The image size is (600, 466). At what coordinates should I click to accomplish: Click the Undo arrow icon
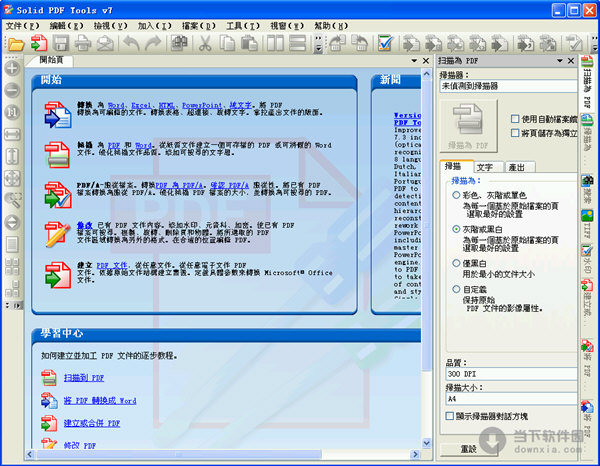132,43
